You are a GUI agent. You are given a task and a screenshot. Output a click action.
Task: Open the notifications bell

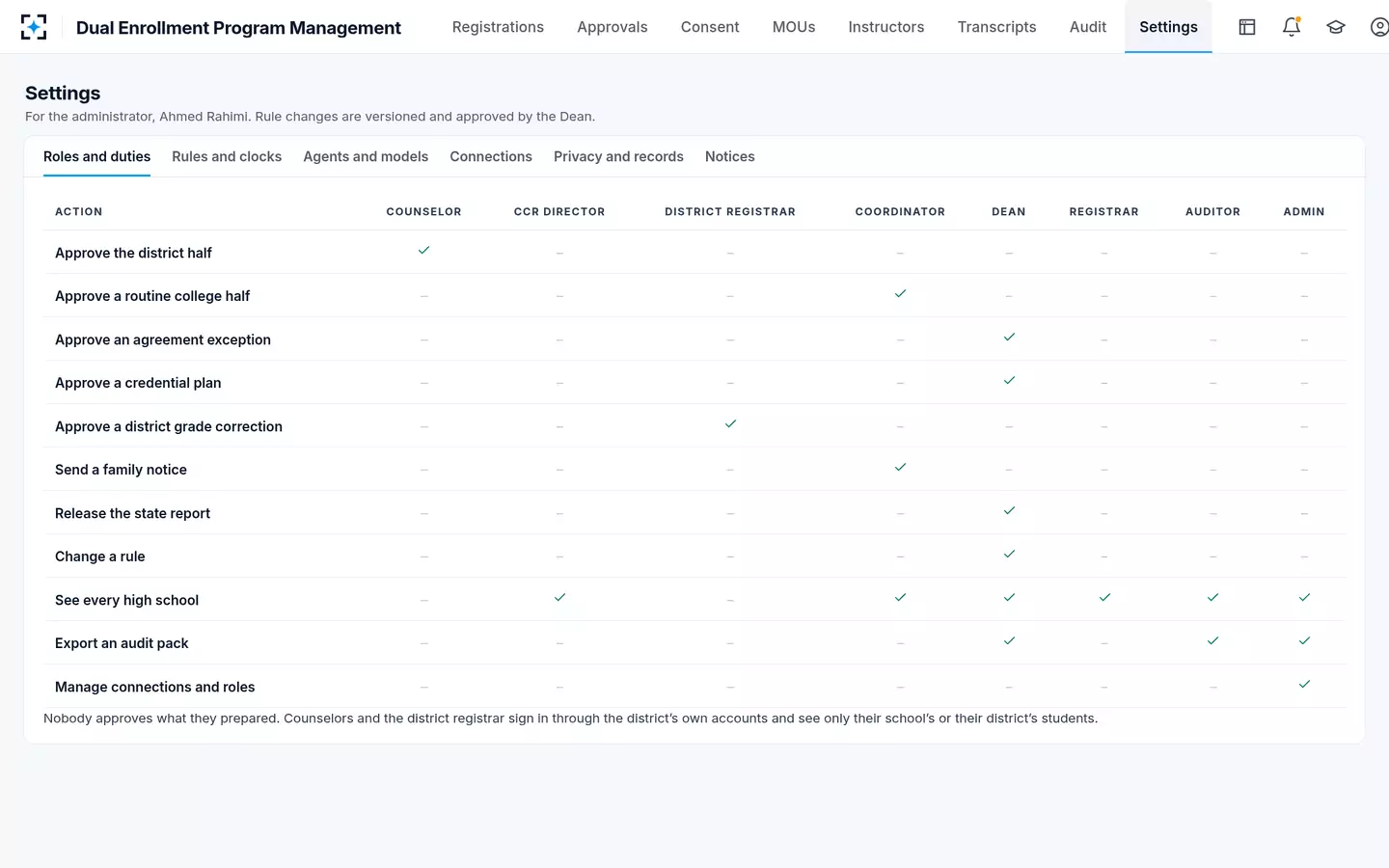[1292, 27]
